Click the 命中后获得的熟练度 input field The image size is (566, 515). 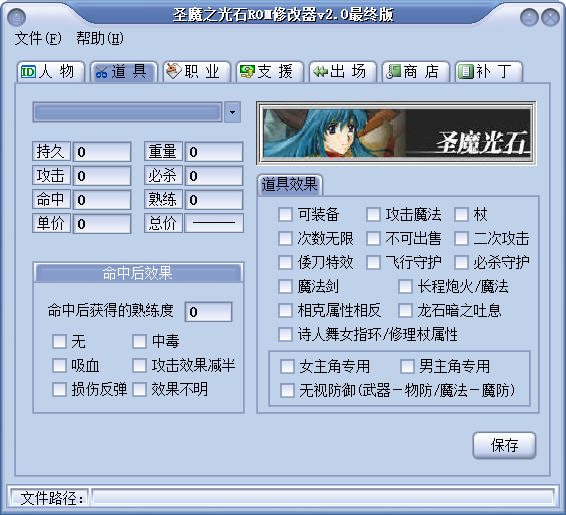pos(208,311)
